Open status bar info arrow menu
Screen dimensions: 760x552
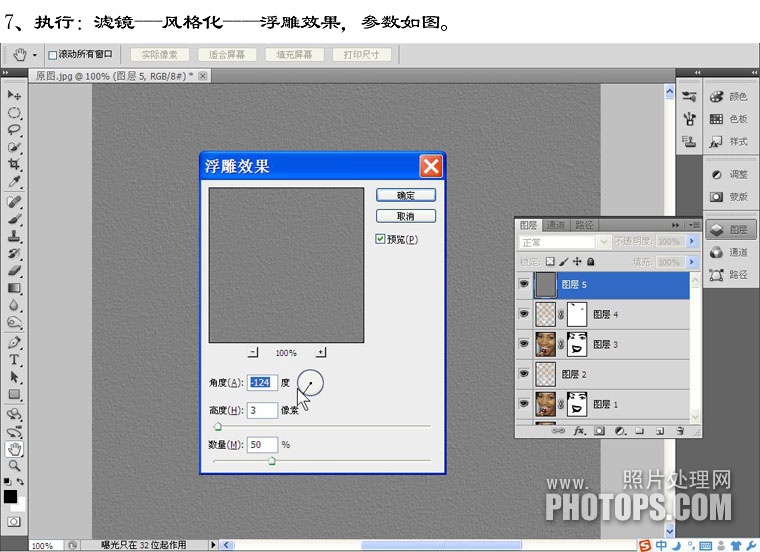tap(213, 545)
